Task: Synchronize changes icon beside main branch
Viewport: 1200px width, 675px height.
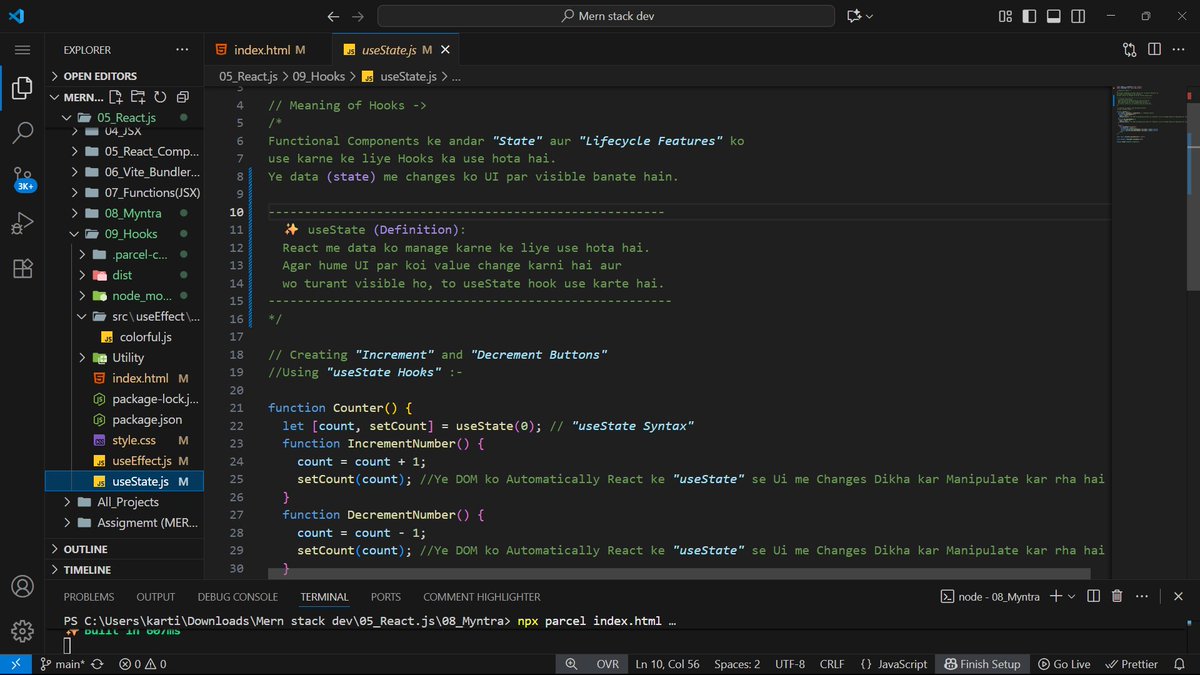Action: (97, 664)
